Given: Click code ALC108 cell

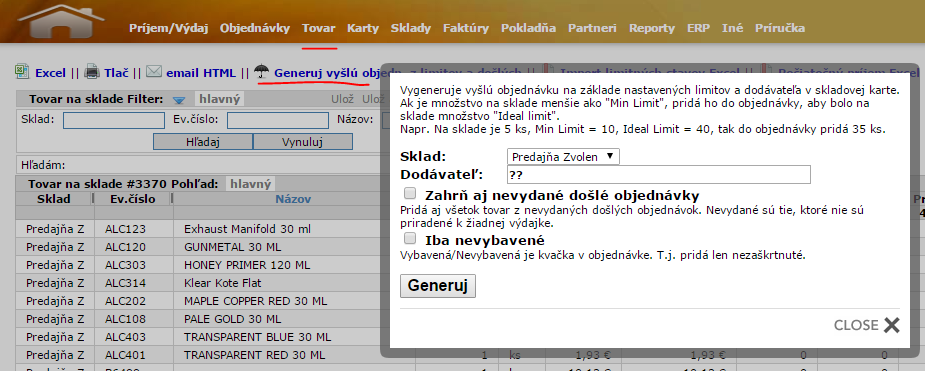Looking at the screenshot, I should tap(125, 320).
